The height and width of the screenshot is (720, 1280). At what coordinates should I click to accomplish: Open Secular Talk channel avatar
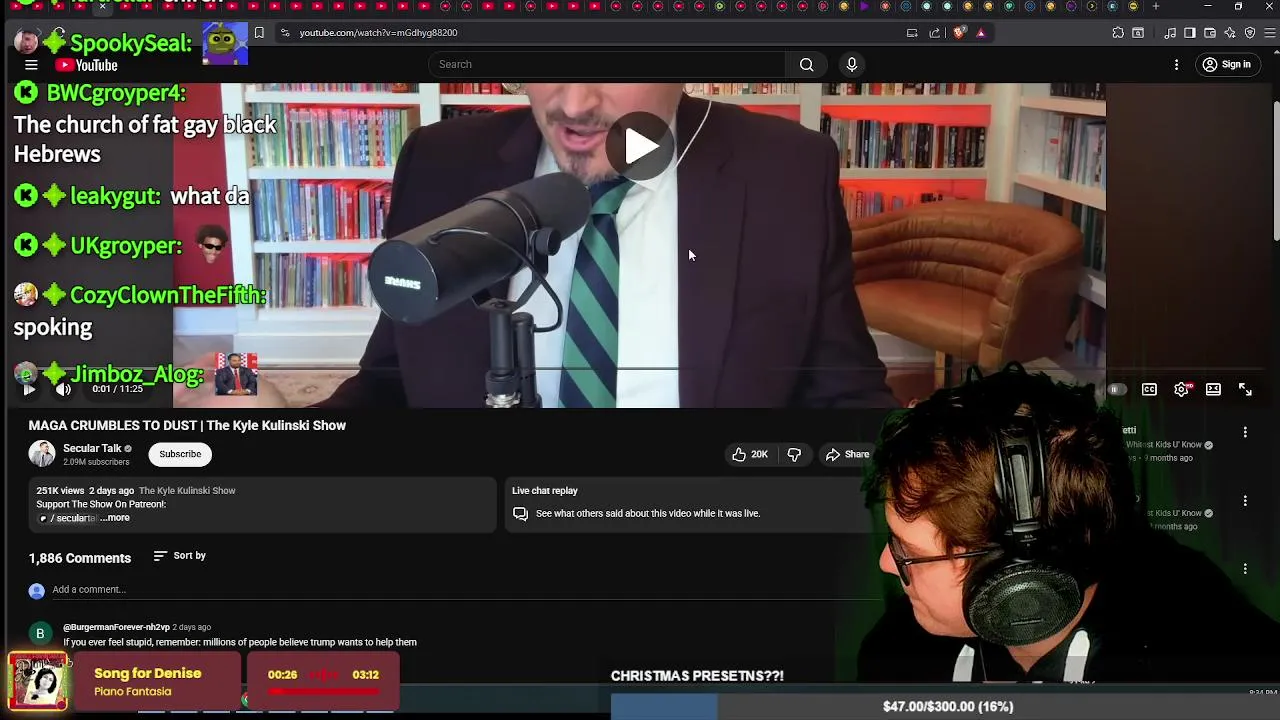(x=42, y=454)
